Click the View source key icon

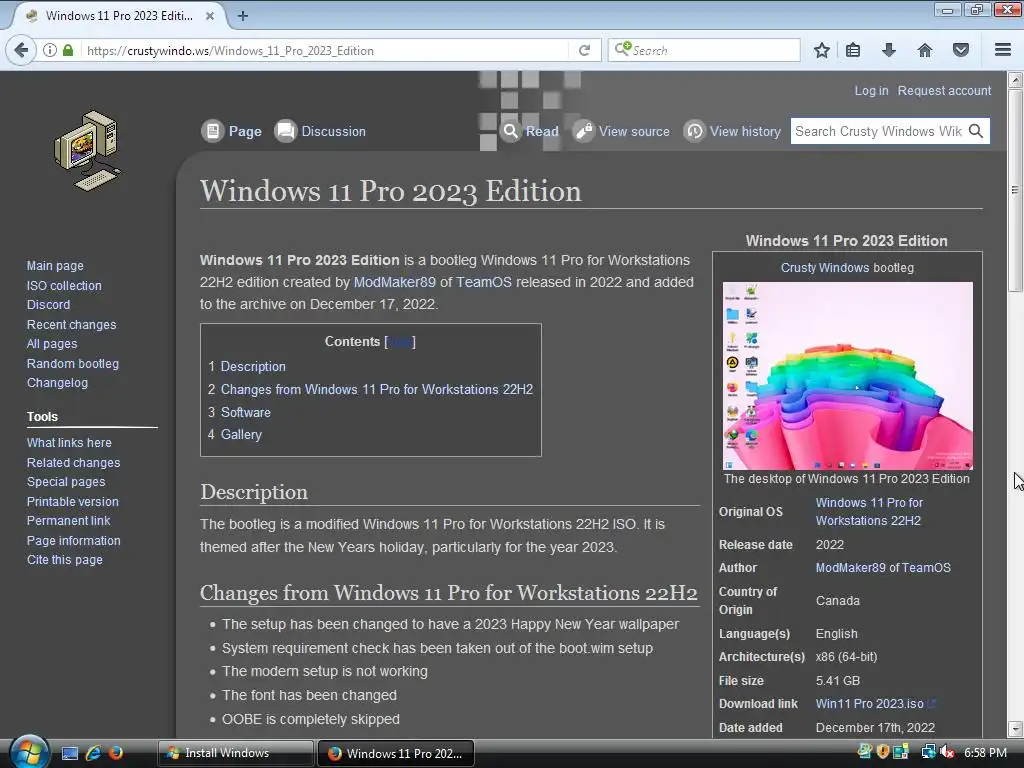click(583, 131)
